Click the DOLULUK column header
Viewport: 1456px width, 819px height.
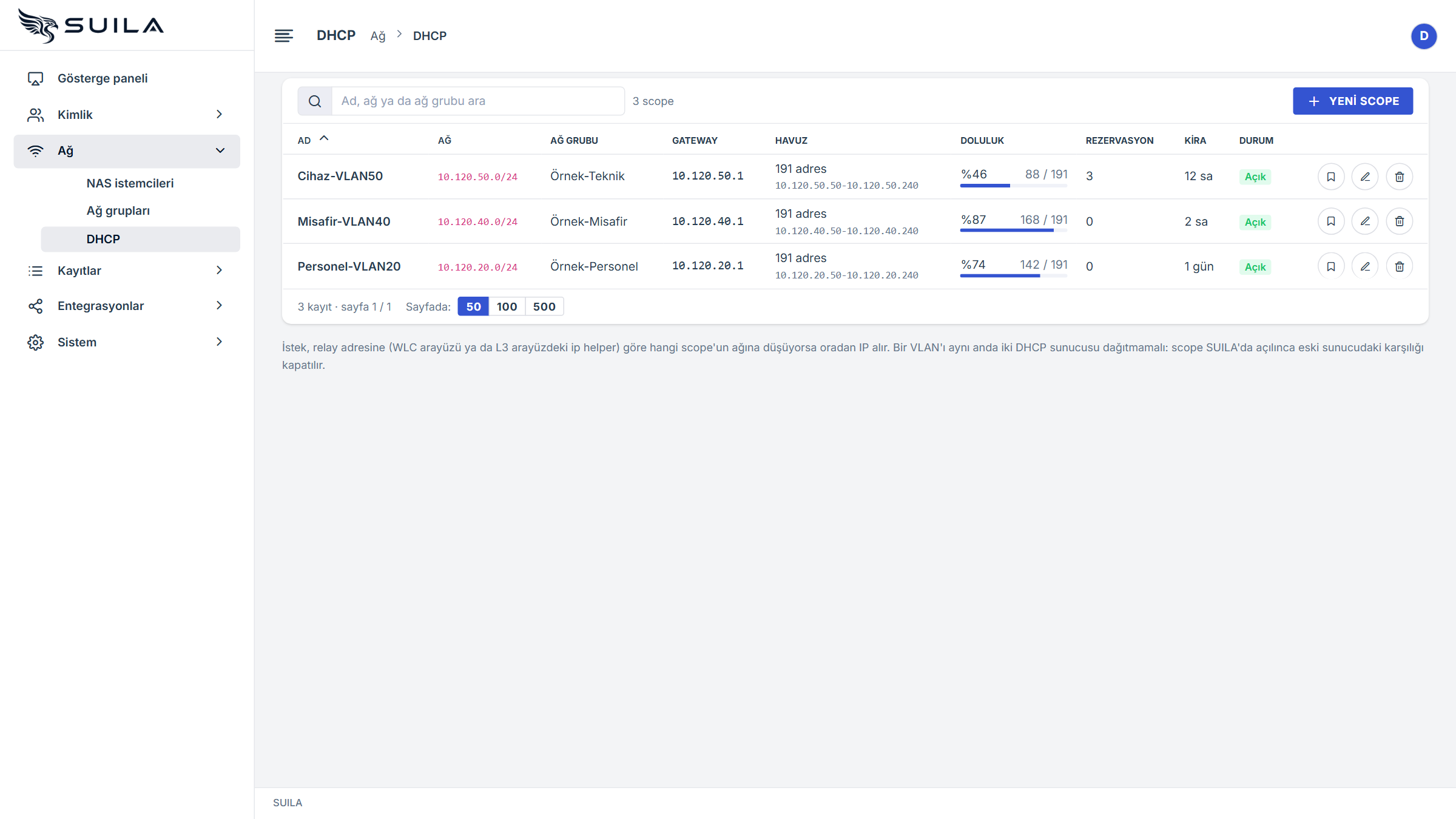click(982, 140)
